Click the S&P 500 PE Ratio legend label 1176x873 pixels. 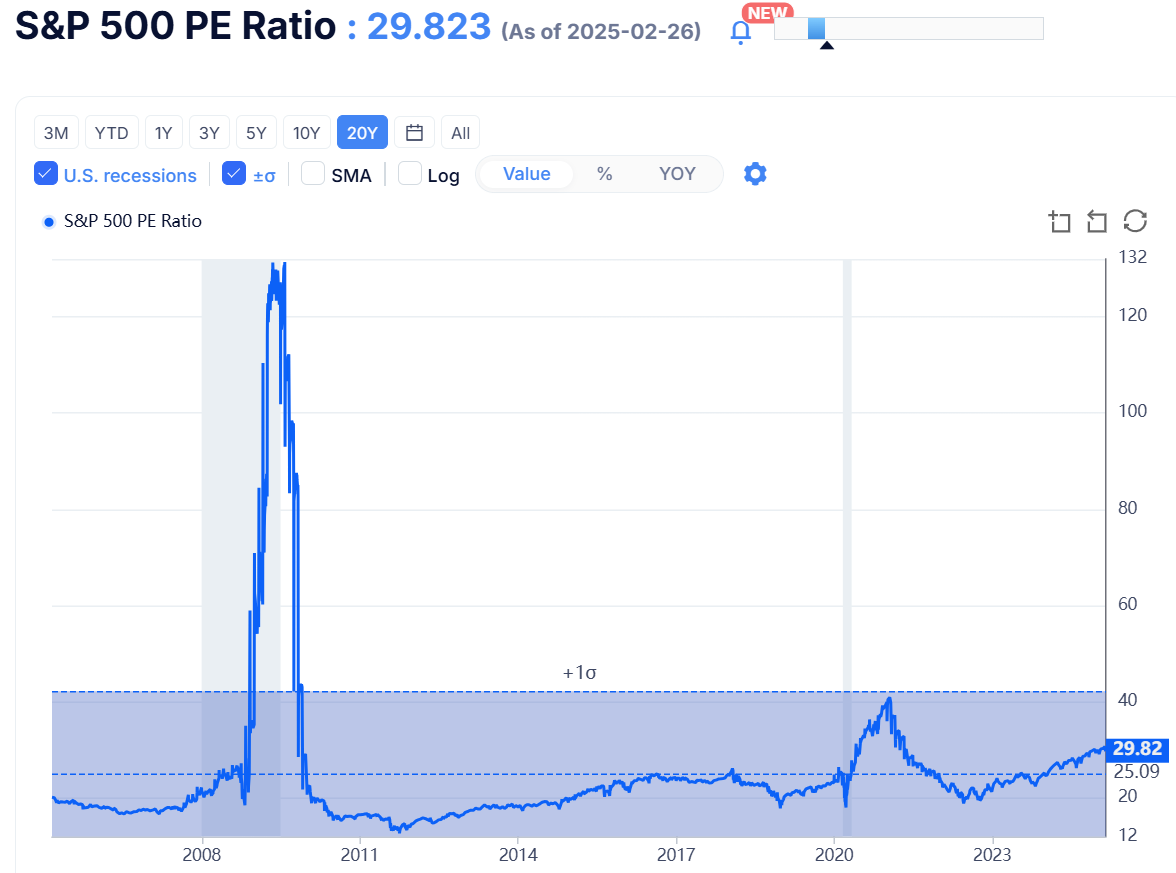[x=133, y=221]
